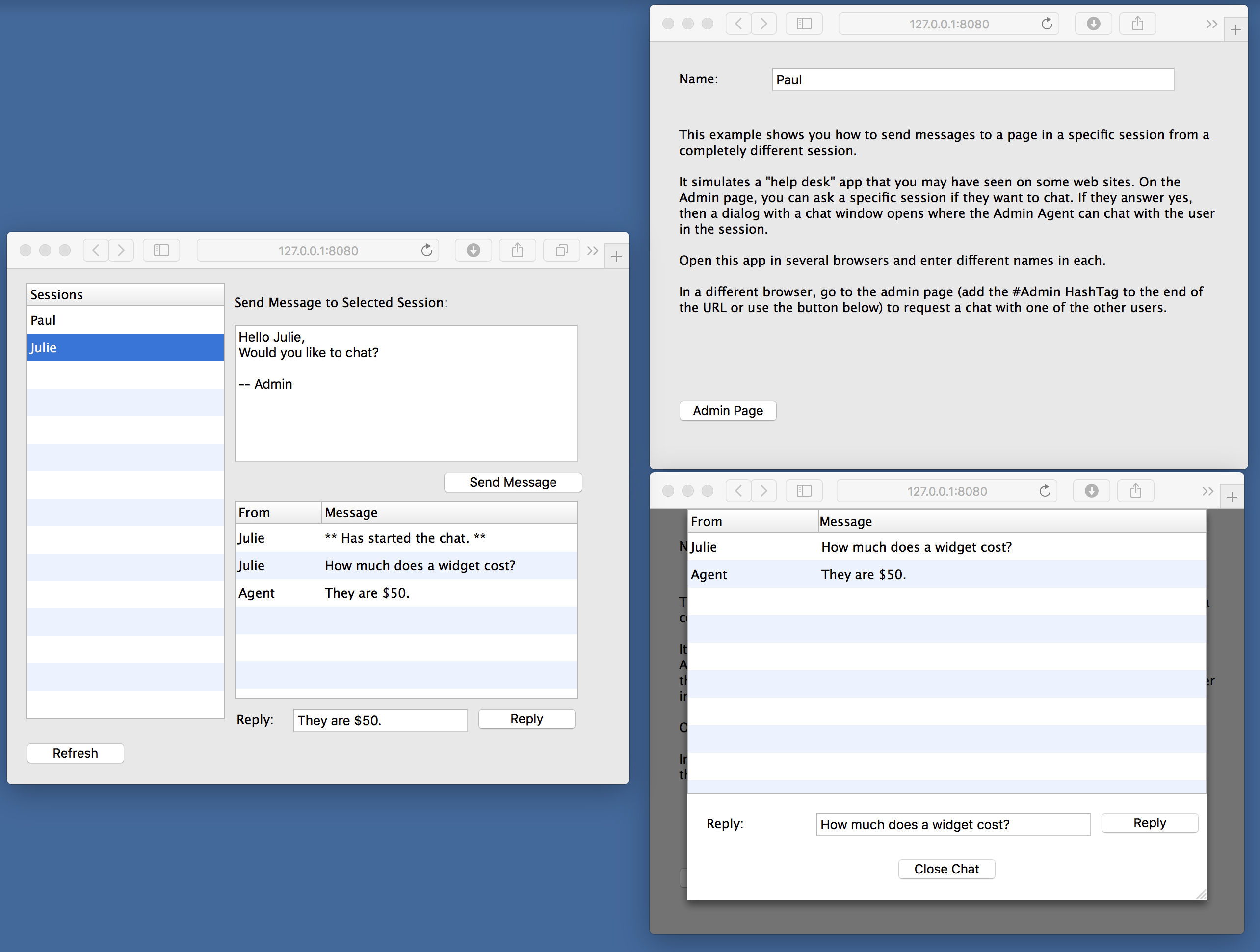Open a new tab in the admin browser
Image resolution: width=1260 pixels, height=952 pixels.
tap(1235, 28)
